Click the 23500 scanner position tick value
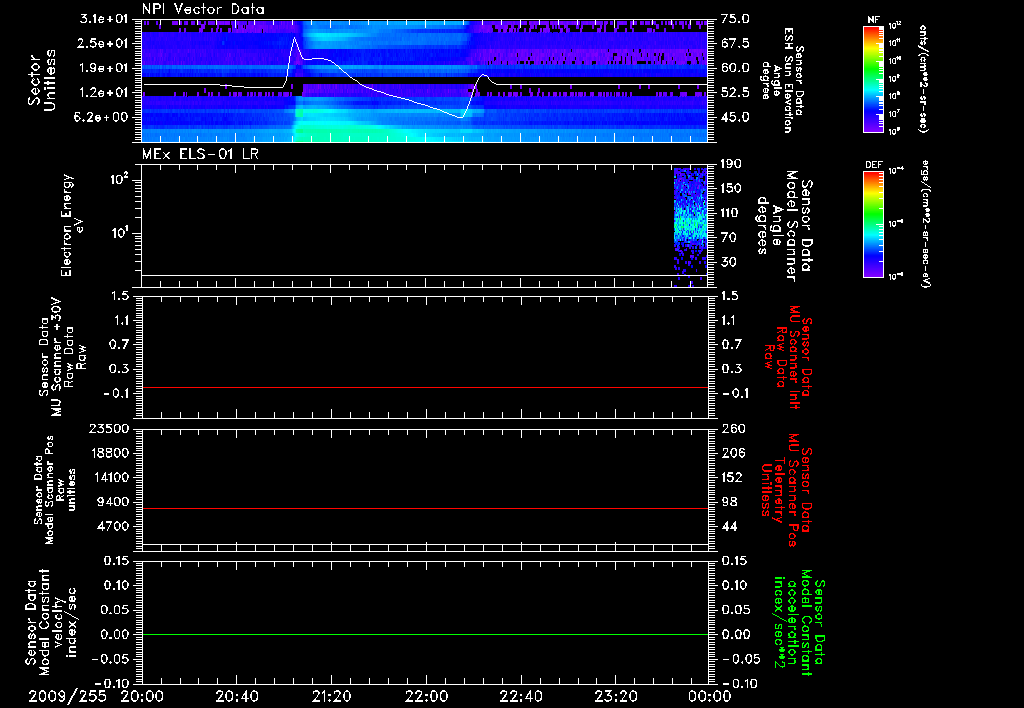1024x708 pixels. pos(108,428)
